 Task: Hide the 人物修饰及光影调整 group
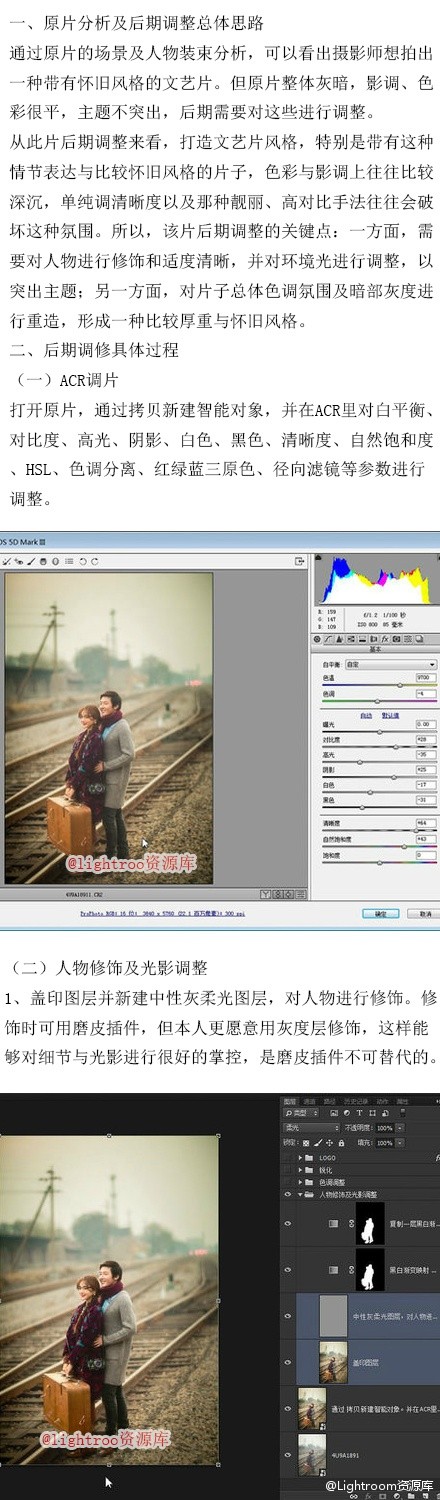[287, 1194]
